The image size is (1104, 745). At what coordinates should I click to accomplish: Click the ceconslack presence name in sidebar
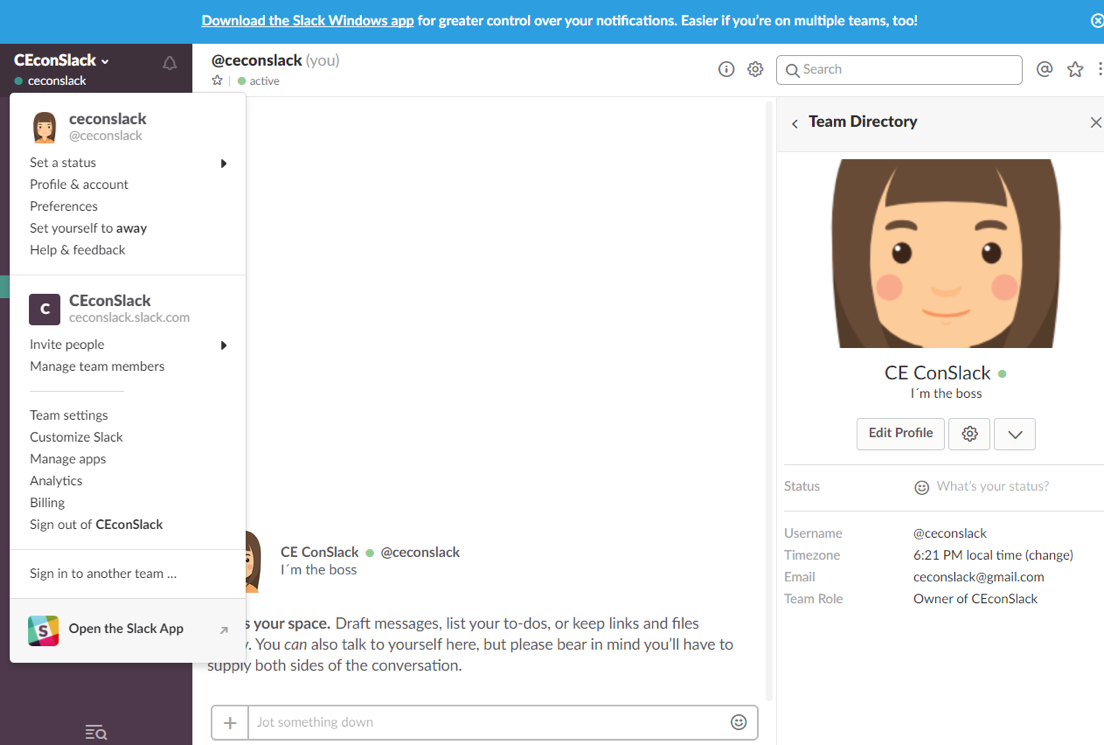pos(57,81)
